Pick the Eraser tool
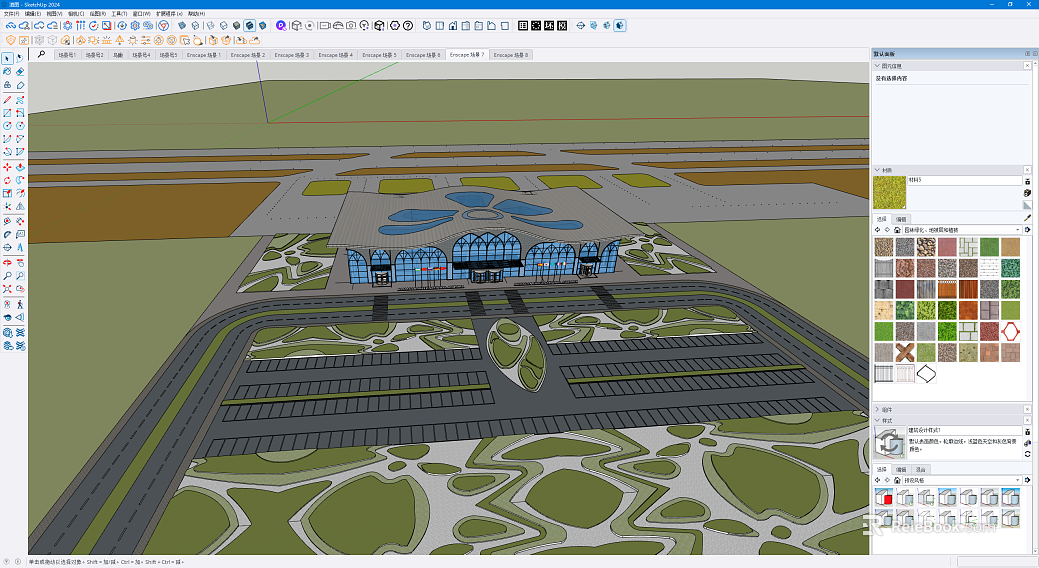Viewport: 1039px width, 568px height. pos(20,72)
